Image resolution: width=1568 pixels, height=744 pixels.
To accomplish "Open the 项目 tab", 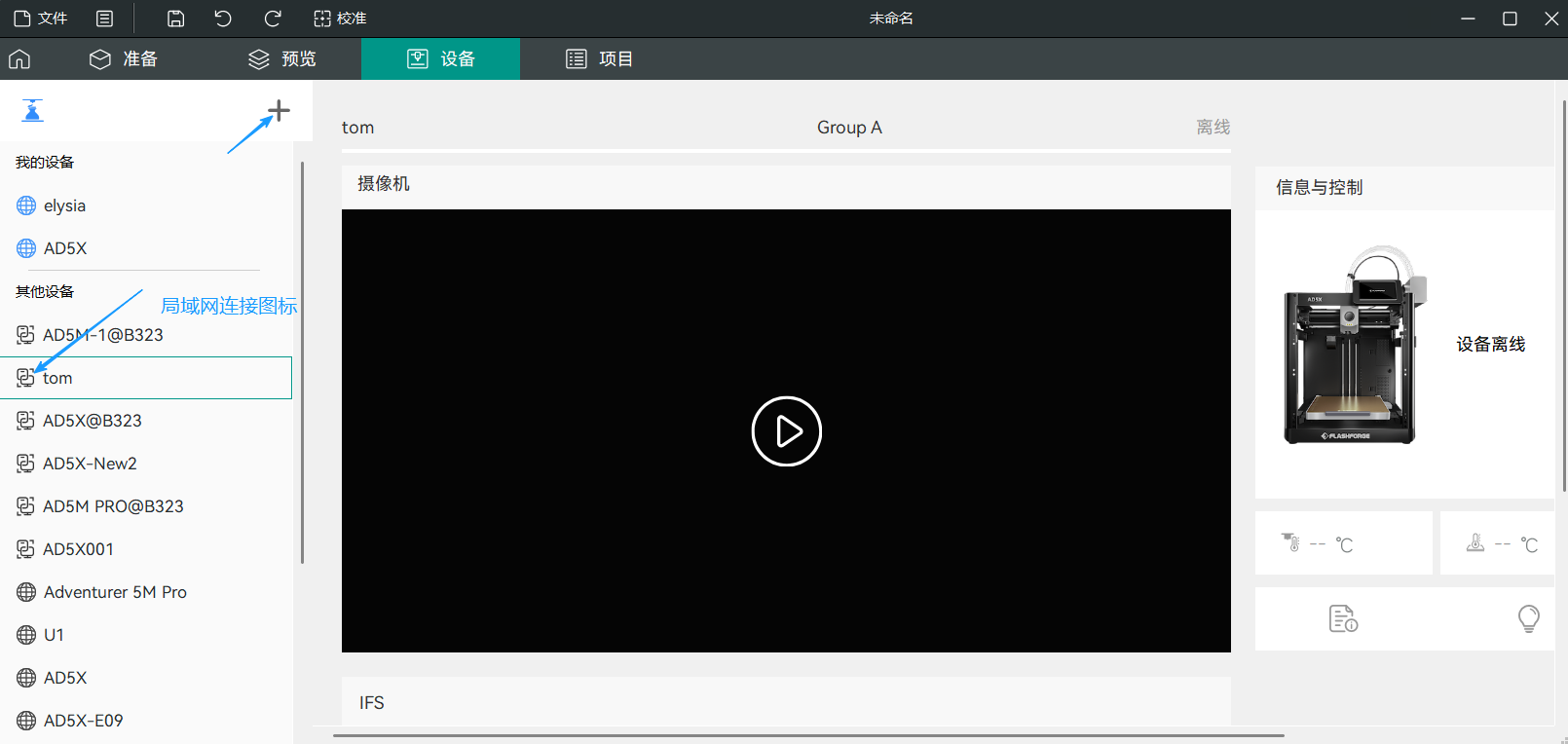I will (x=600, y=59).
